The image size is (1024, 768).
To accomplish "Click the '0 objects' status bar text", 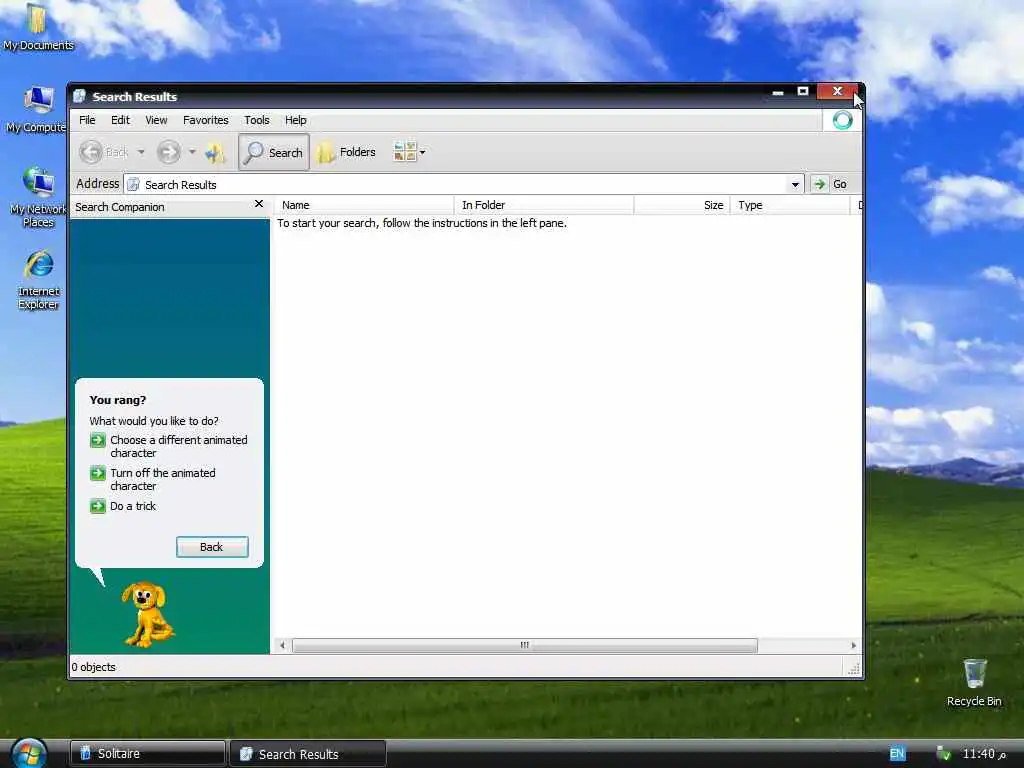I will pyautogui.click(x=93, y=667).
